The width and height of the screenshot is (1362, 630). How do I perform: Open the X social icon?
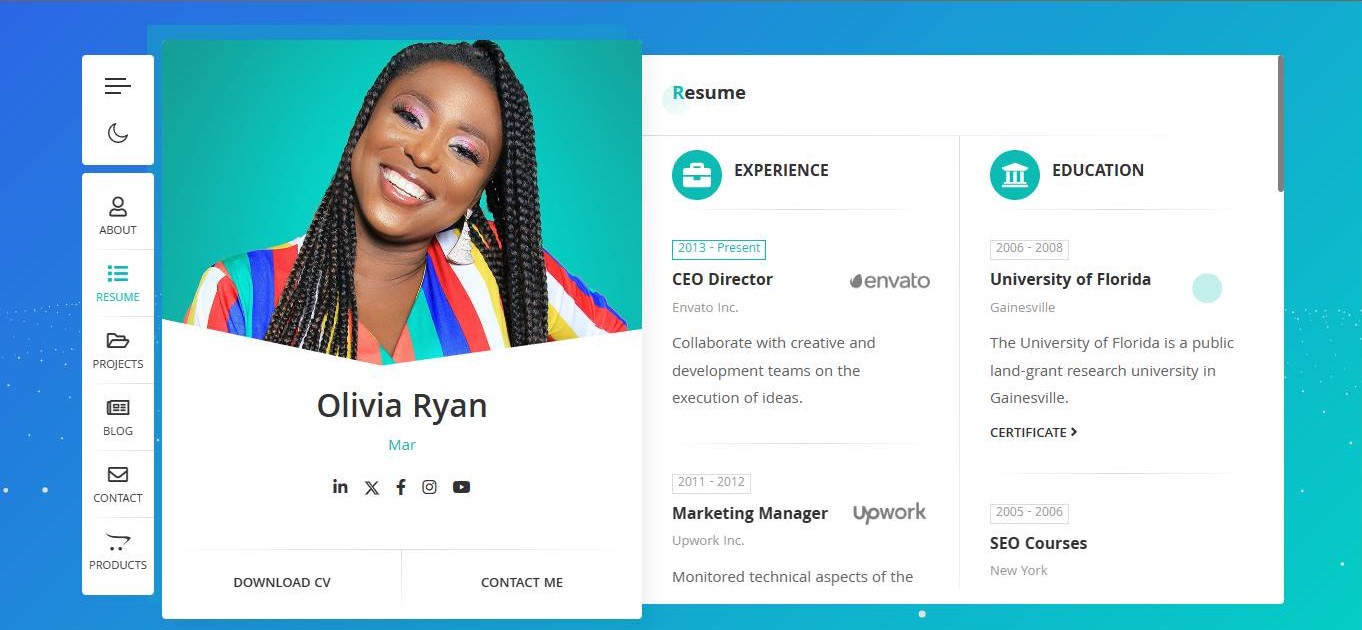[x=372, y=488]
